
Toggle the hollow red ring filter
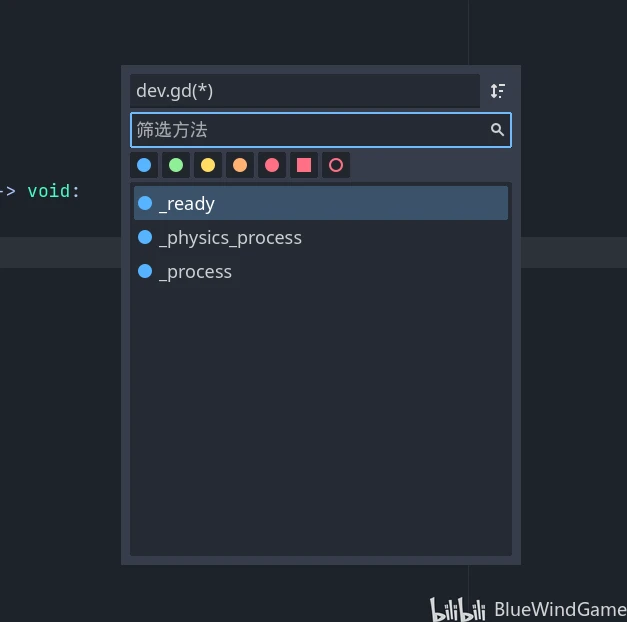pos(336,165)
